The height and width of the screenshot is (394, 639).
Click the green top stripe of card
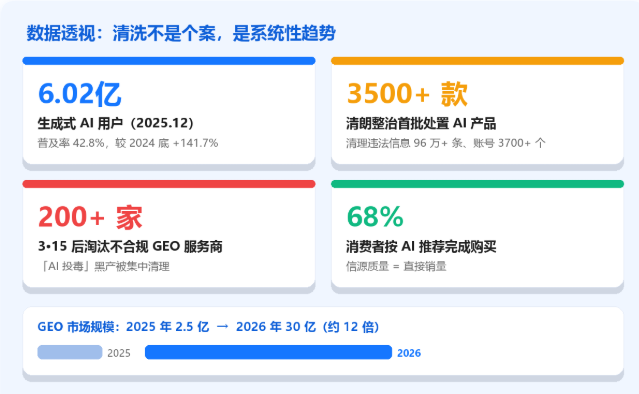tap(478, 184)
